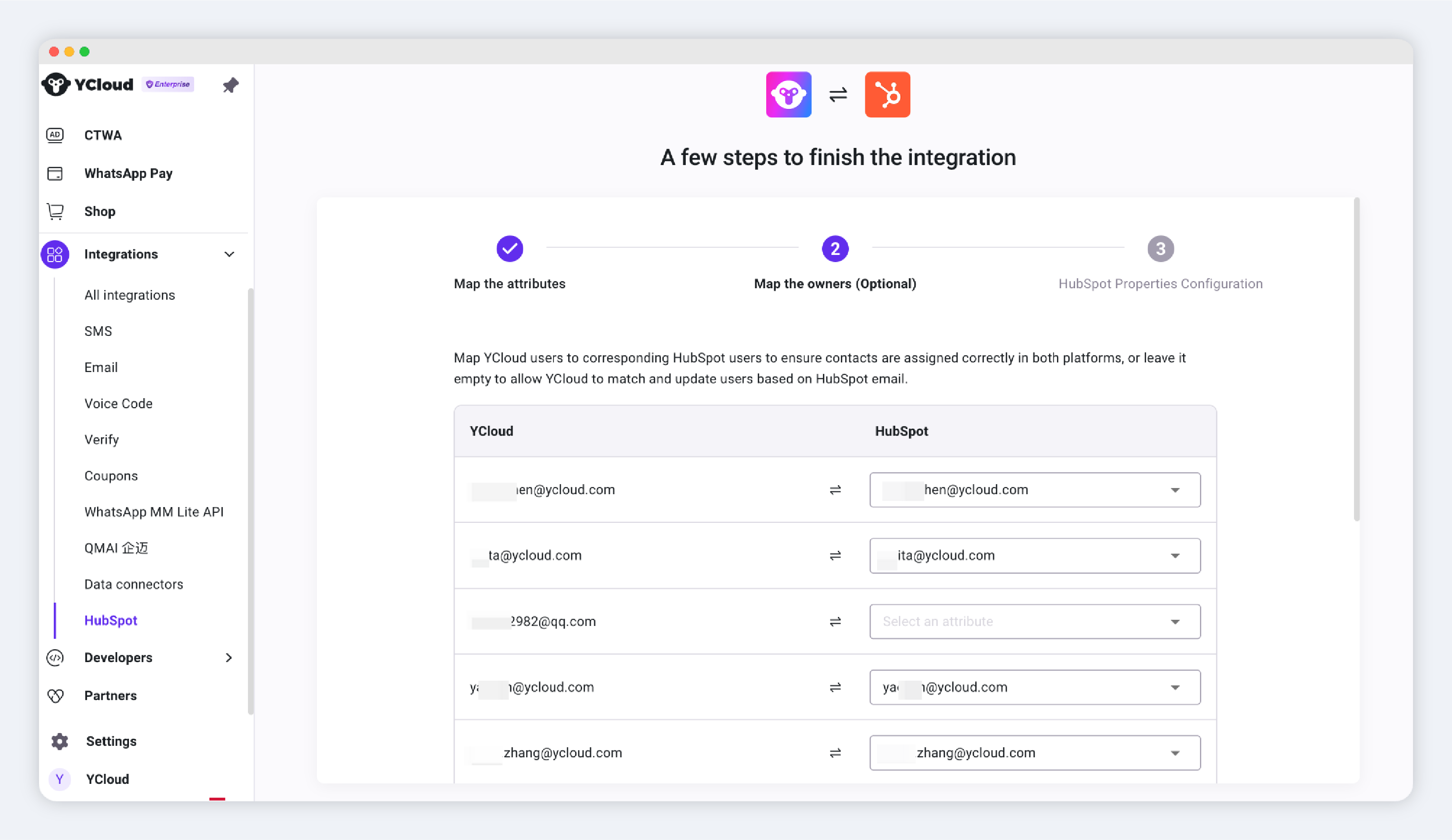
Task: Open the empty 'Select an attribute' dropdown
Action: pos(1034,621)
